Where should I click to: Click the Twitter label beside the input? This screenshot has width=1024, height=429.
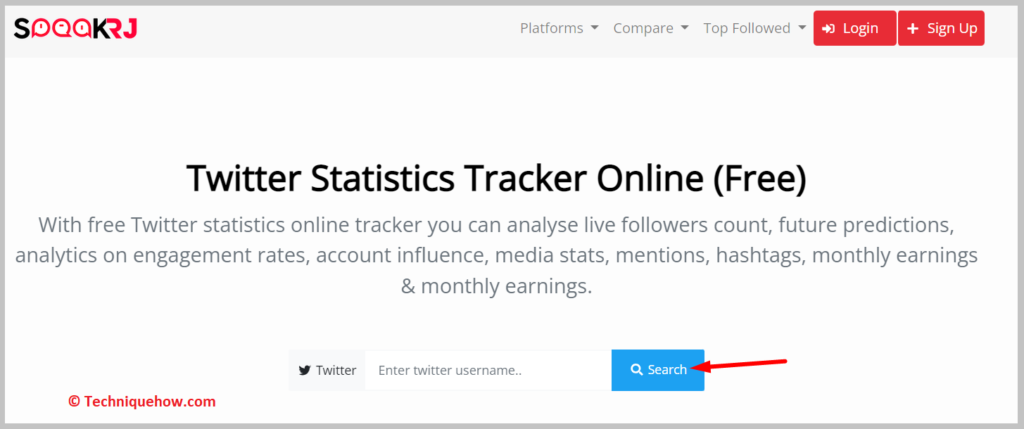(327, 370)
